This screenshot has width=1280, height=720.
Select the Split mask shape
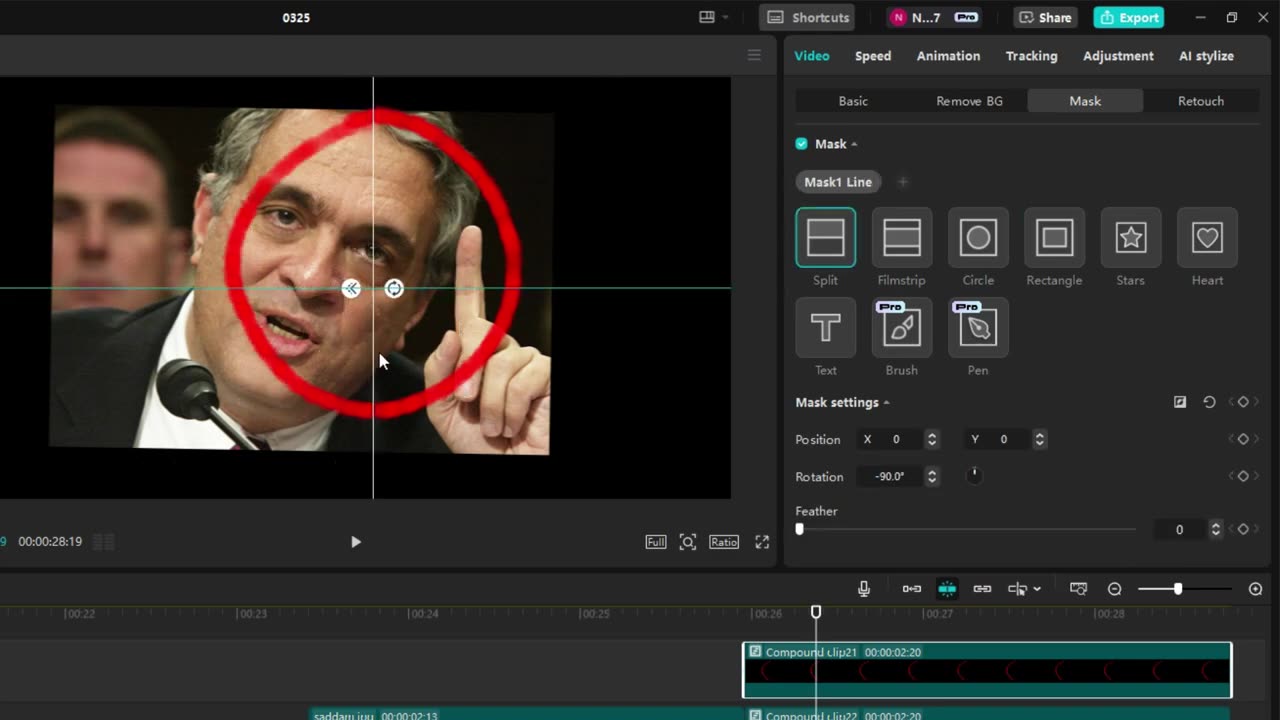(x=826, y=238)
